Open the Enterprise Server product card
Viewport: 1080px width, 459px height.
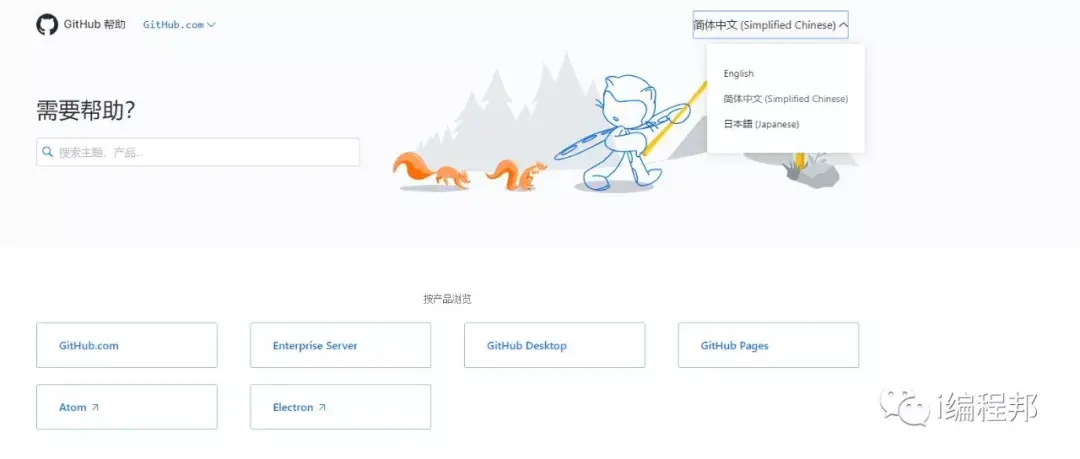340,345
